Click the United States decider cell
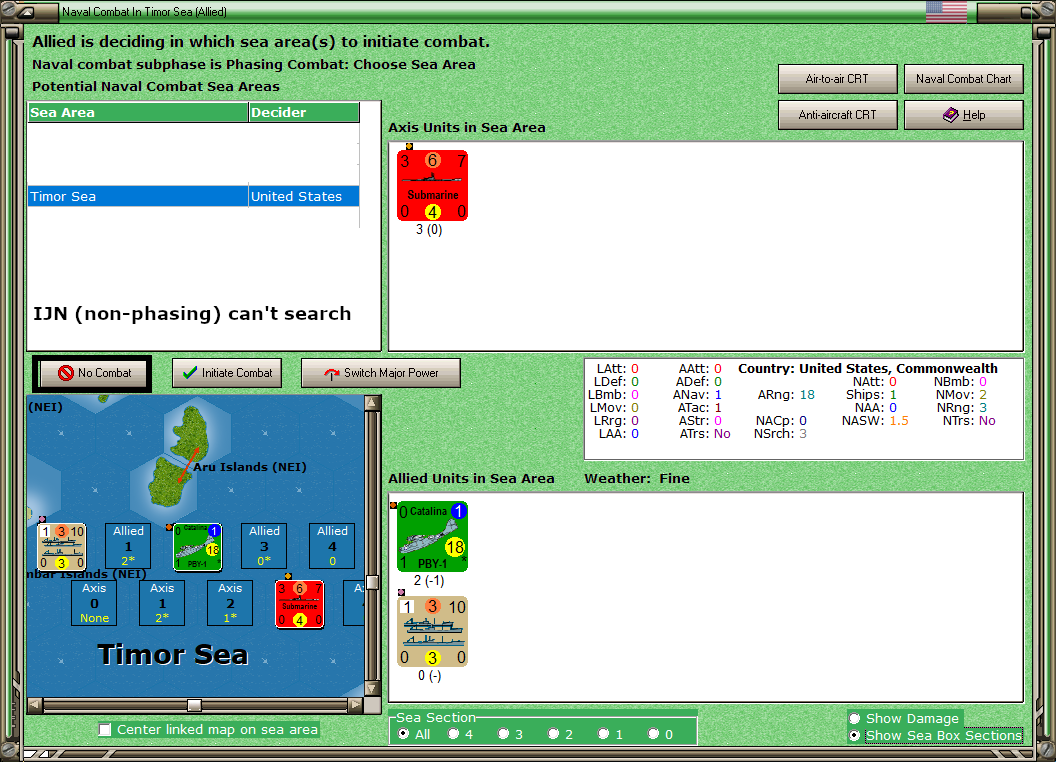 304,197
